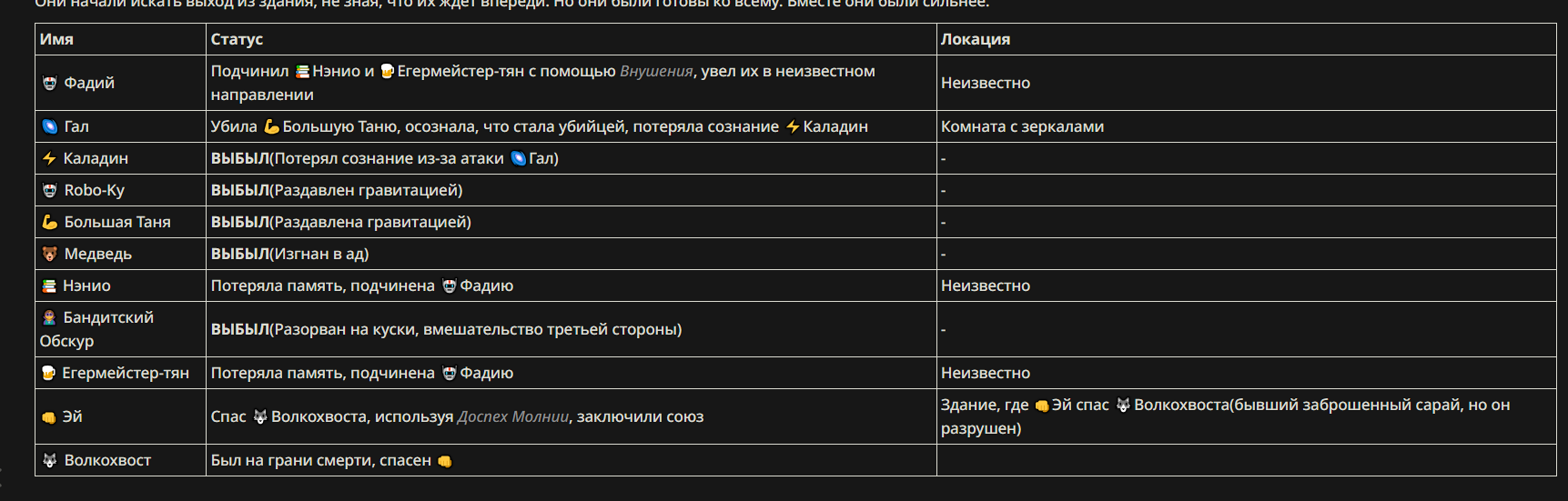Select the Локация column header
1568x501 pixels.
[x=976, y=39]
